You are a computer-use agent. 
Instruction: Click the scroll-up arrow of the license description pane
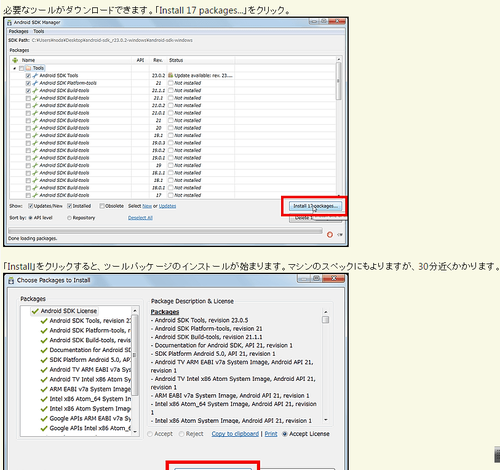326,312
